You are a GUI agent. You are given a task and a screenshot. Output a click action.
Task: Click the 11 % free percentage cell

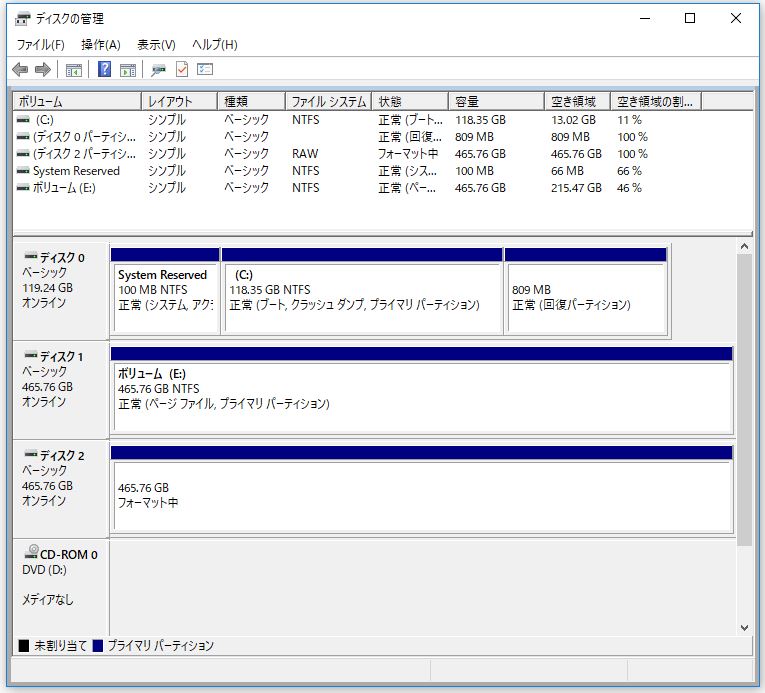point(629,120)
